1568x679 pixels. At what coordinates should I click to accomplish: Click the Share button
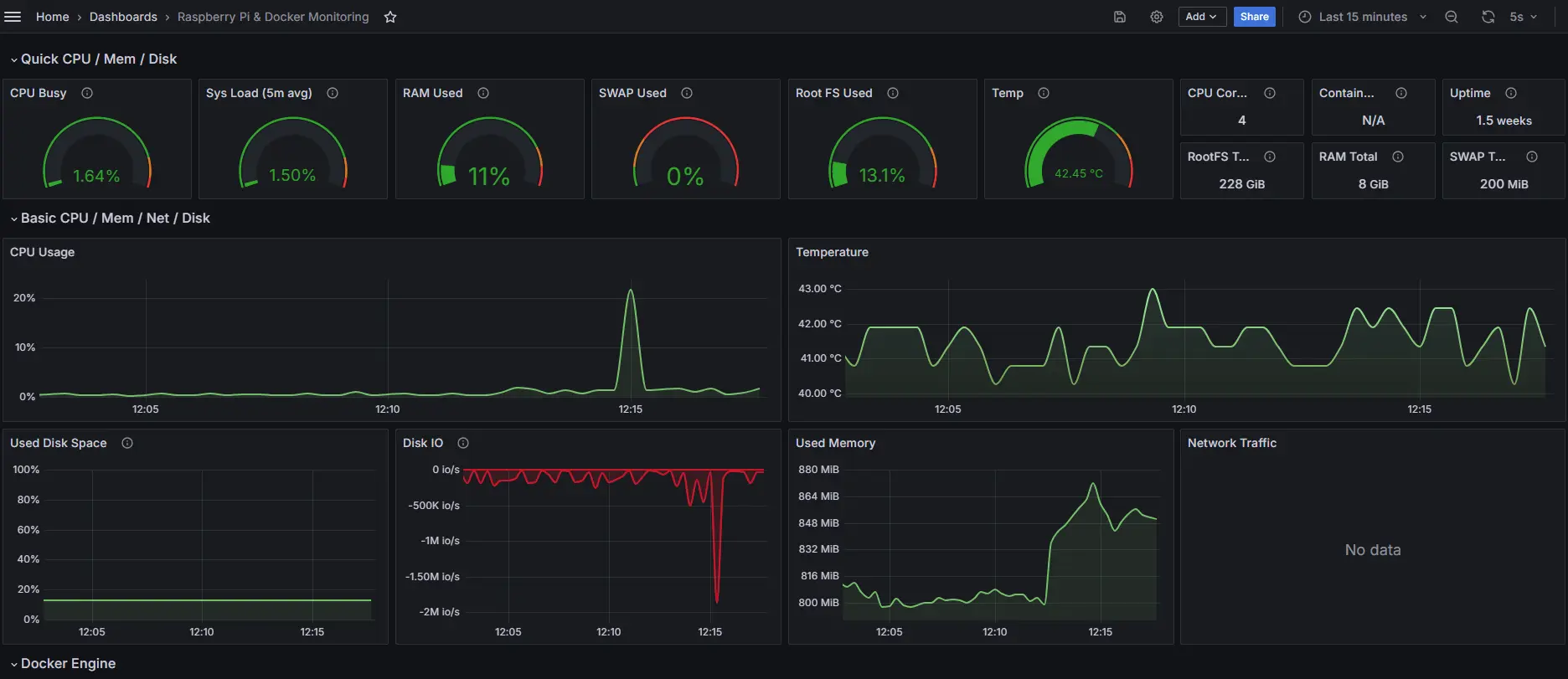[1255, 17]
